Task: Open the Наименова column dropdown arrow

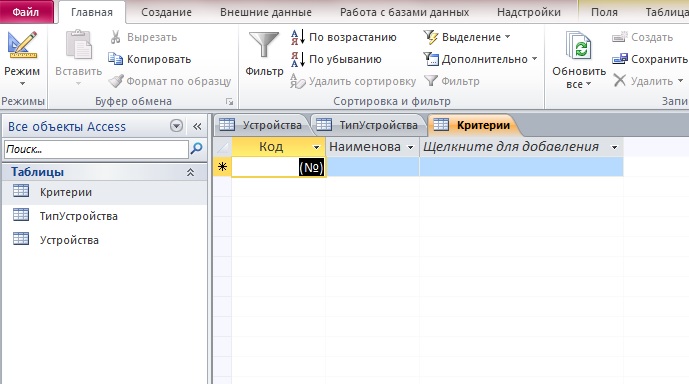Action: 410,147
